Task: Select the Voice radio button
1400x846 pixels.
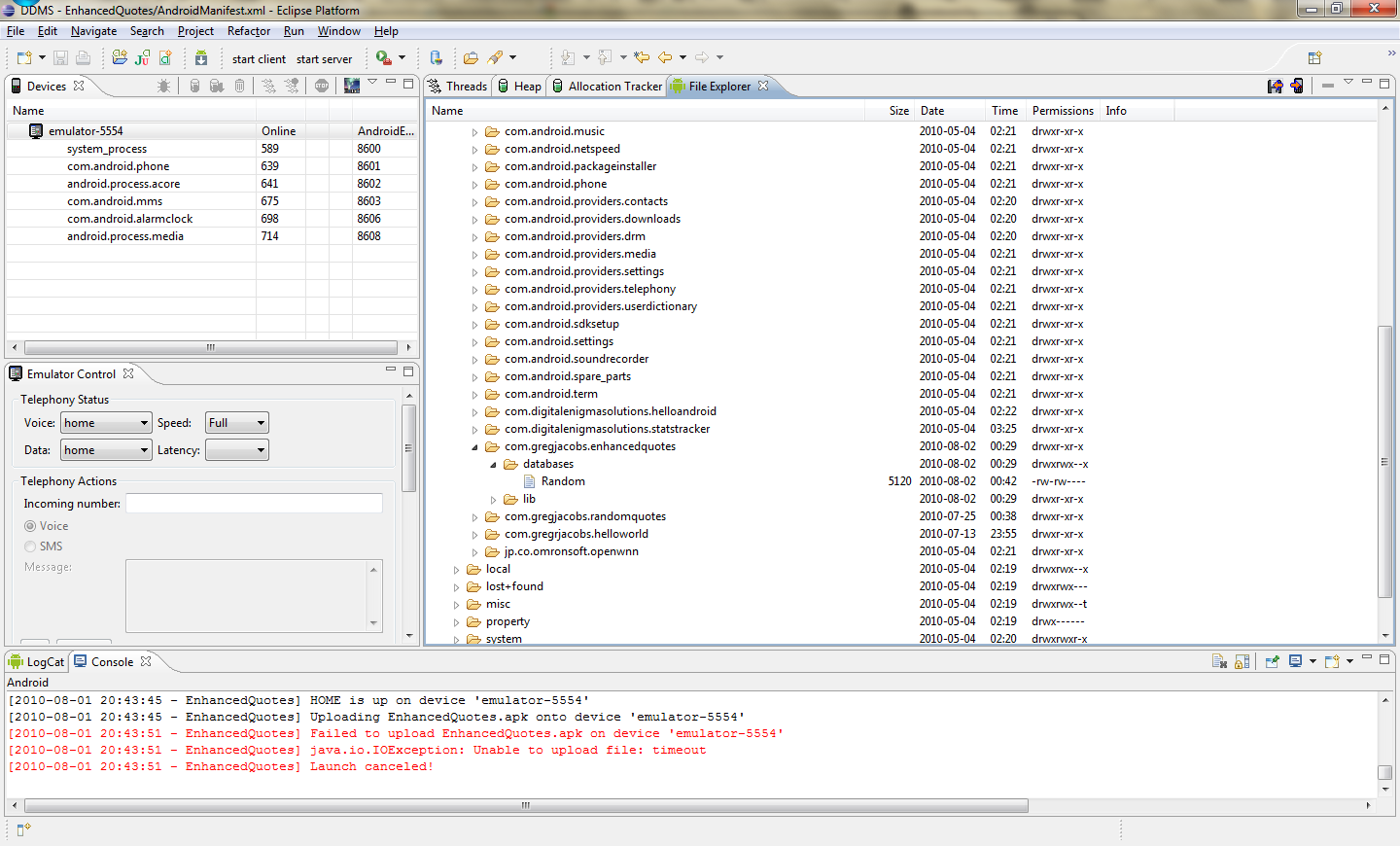Action: 30,526
